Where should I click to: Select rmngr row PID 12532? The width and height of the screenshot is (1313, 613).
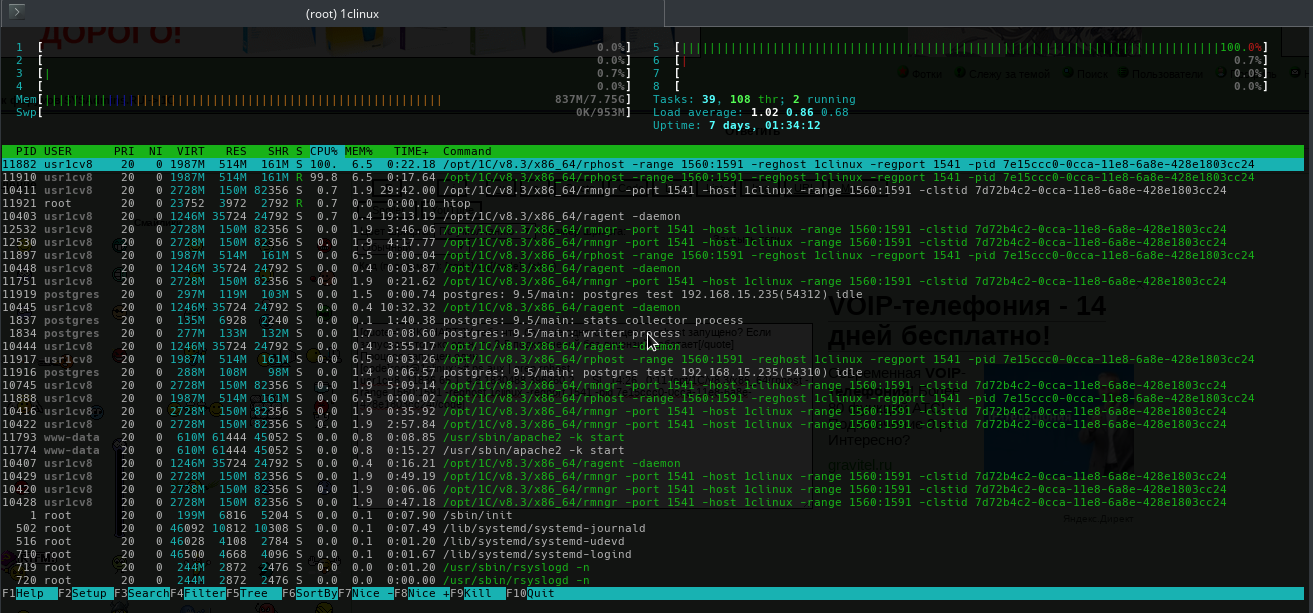pos(653,229)
